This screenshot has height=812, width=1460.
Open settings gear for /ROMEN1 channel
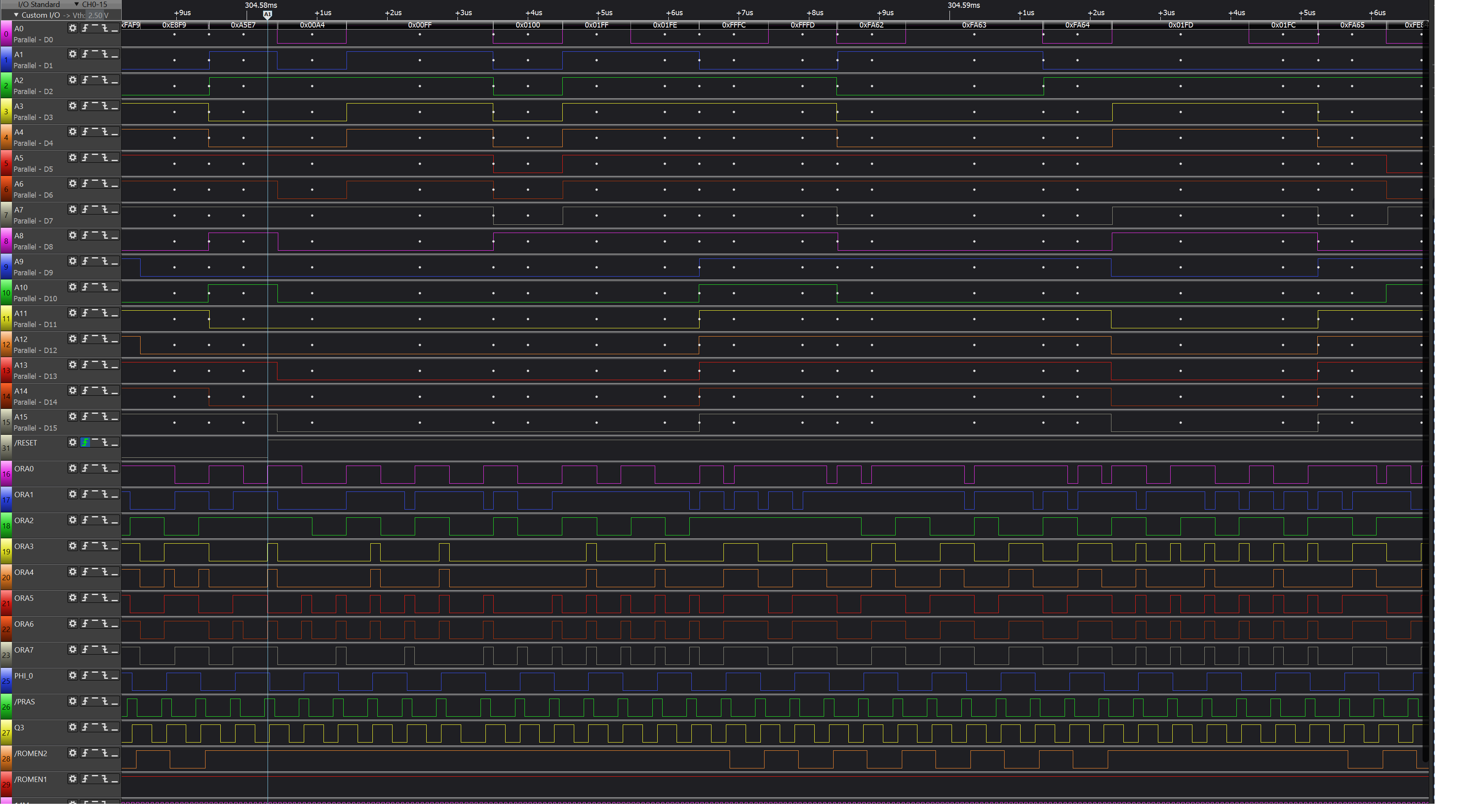point(72,779)
